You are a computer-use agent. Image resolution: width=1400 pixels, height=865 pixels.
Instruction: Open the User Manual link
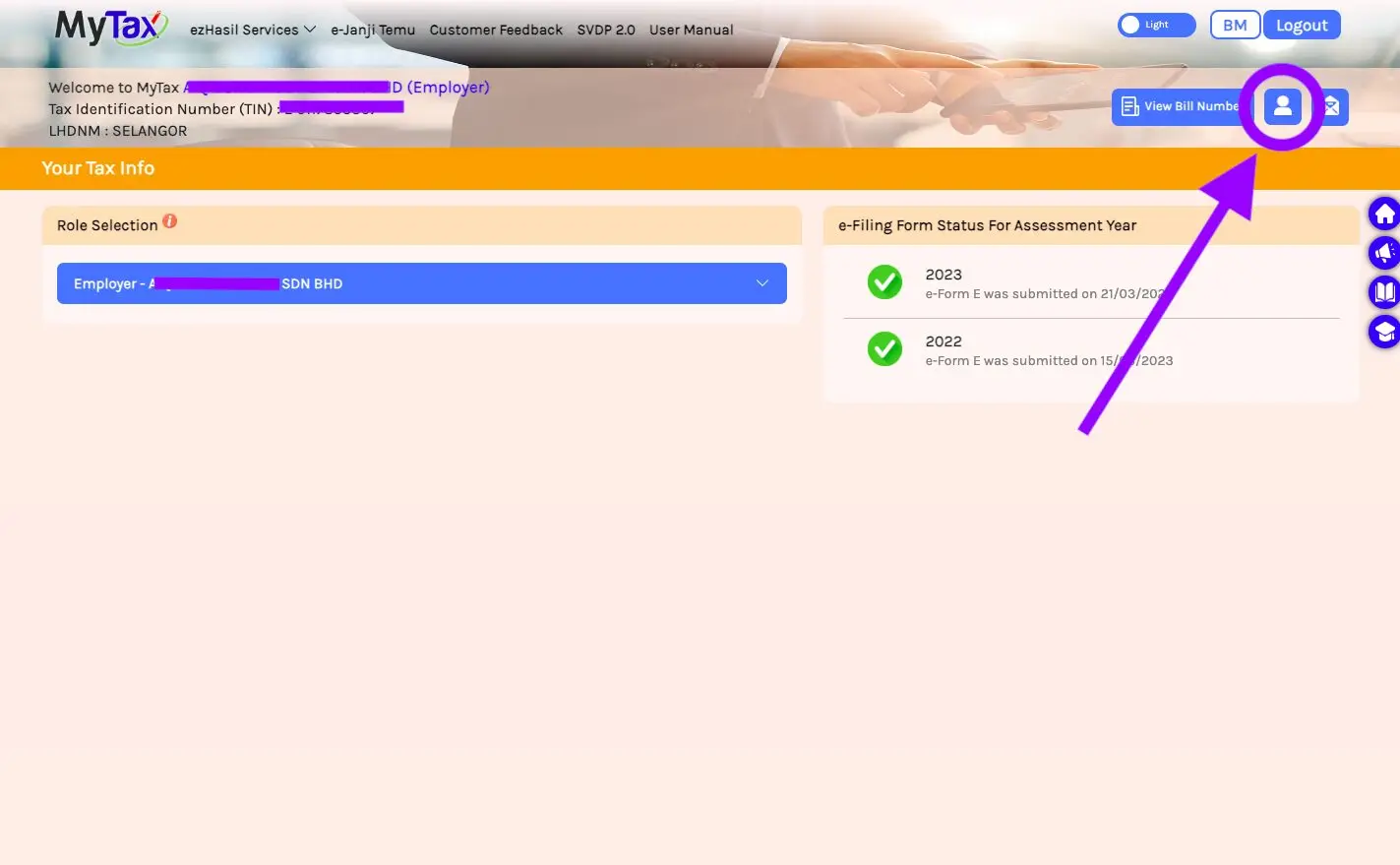point(691,30)
